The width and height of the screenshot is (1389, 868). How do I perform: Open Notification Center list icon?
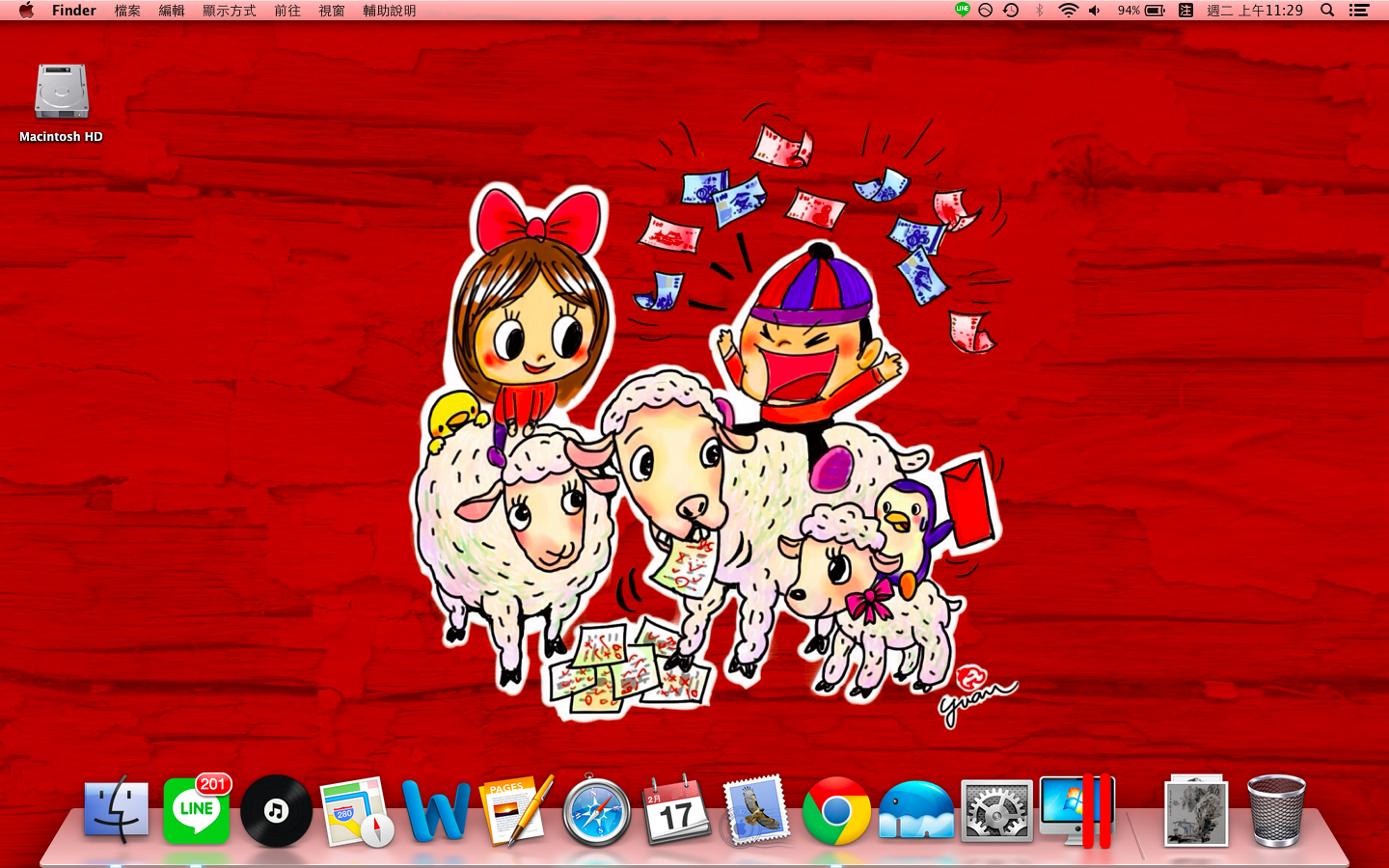tap(1359, 11)
